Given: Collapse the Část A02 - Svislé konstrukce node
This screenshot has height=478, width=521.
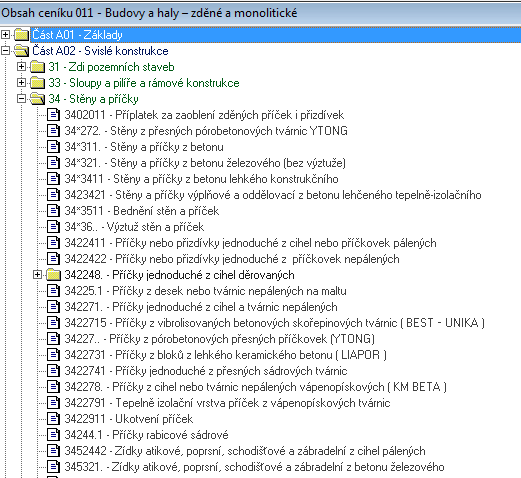Looking at the screenshot, I should pyautogui.click(x=6, y=51).
